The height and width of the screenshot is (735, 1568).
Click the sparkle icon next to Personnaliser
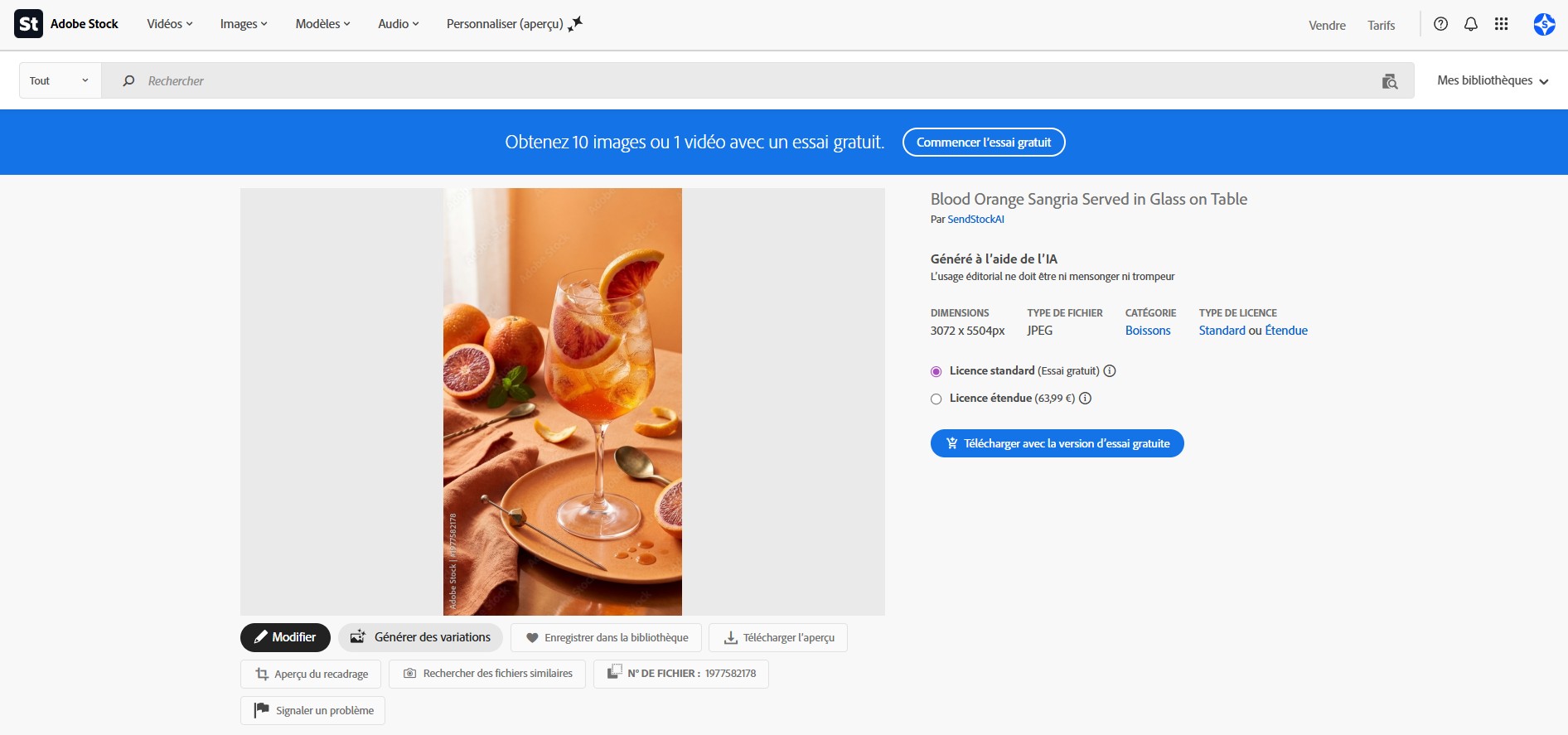coord(576,23)
